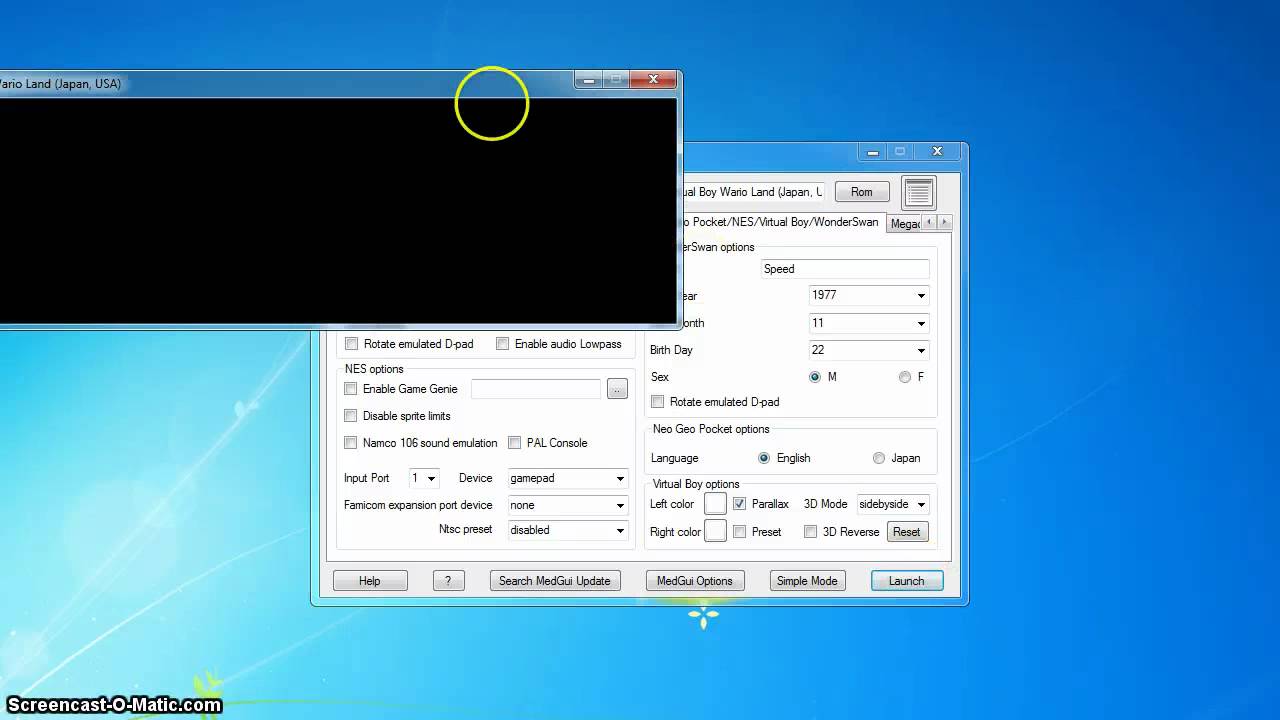Choose English language for Neo Geo Pocket
This screenshot has width=1280, height=720.
click(x=764, y=458)
